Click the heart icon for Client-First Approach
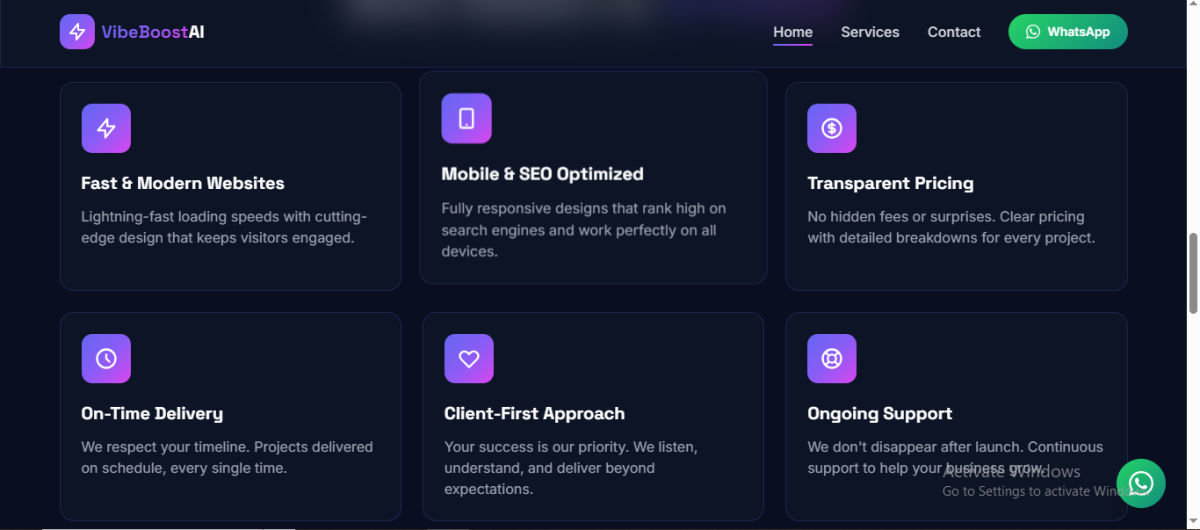The height and width of the screenshot is (530, 1200). coord(469,358)
